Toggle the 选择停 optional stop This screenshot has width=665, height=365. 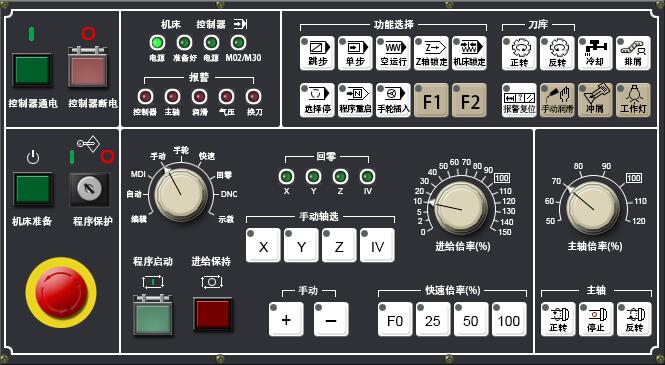point(317,100)
